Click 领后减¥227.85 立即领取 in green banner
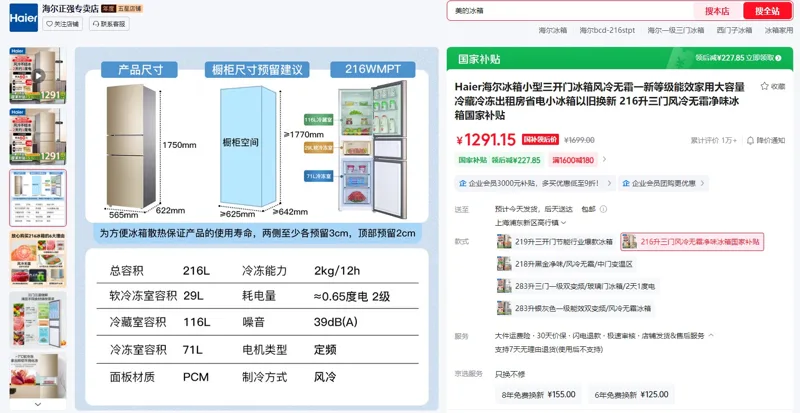Viewport: 800px width, 413px height. click(738, 58)
